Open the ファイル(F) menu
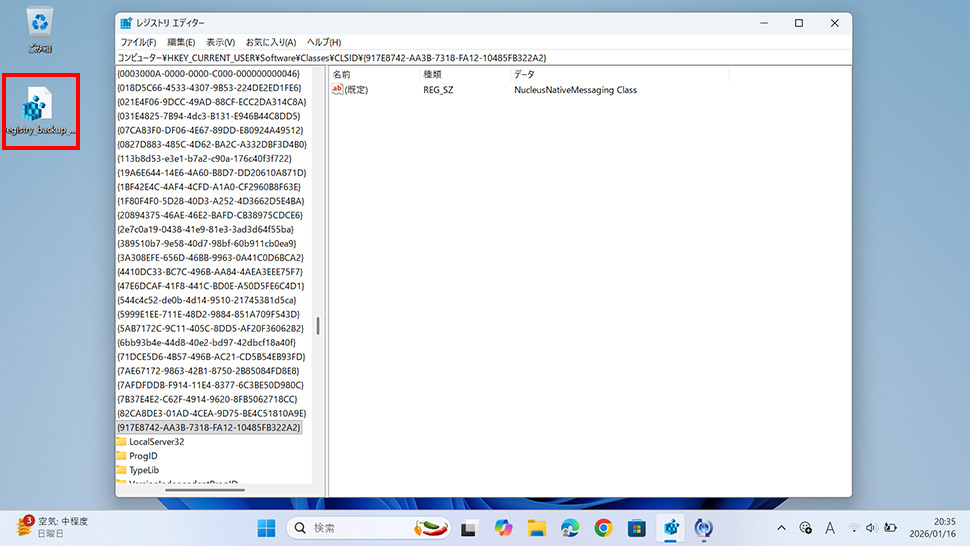The width and height of the screenshot is (970, 546). click(138, 42)
